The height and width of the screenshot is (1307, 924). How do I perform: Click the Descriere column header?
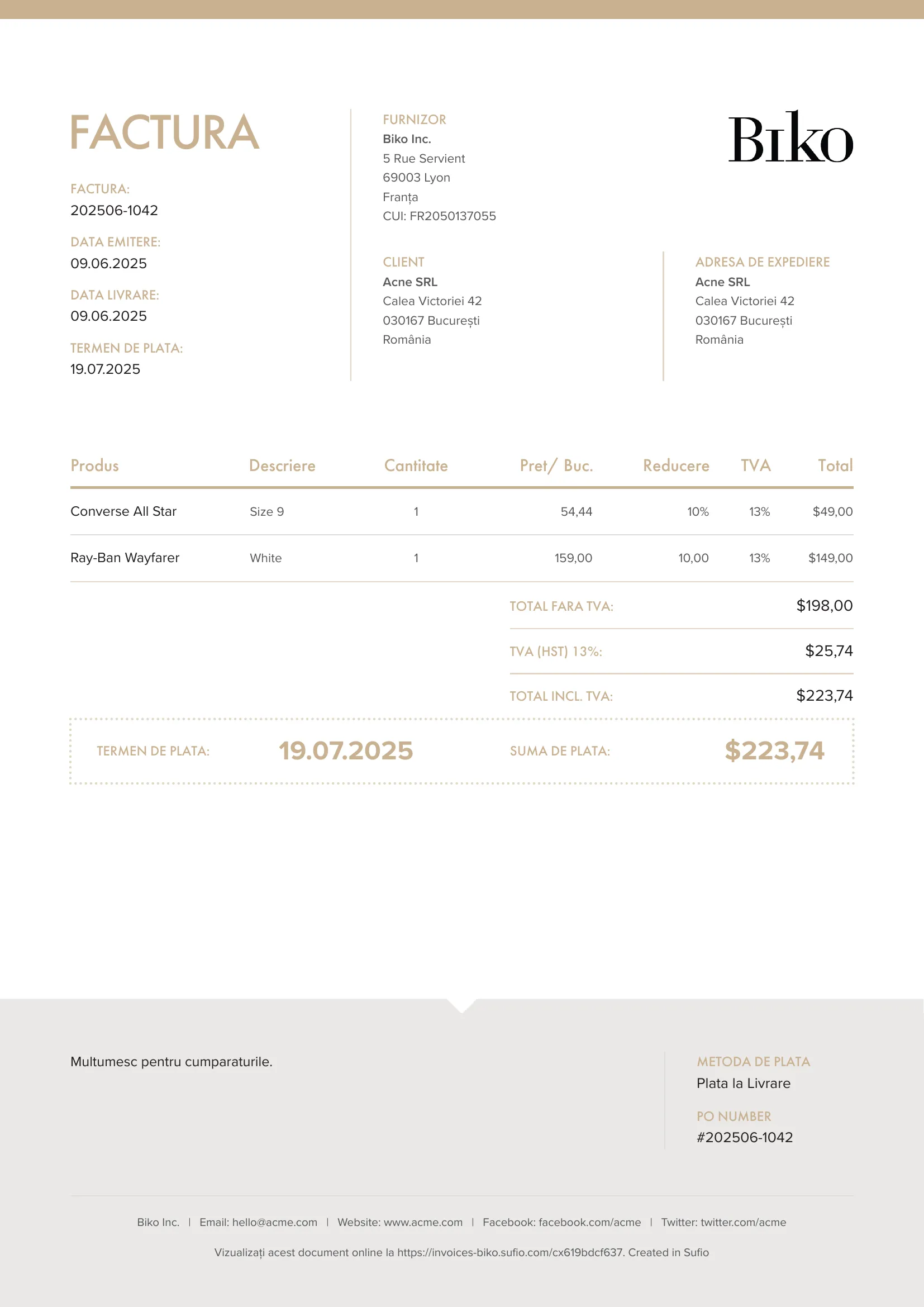[x=282, y=465]
